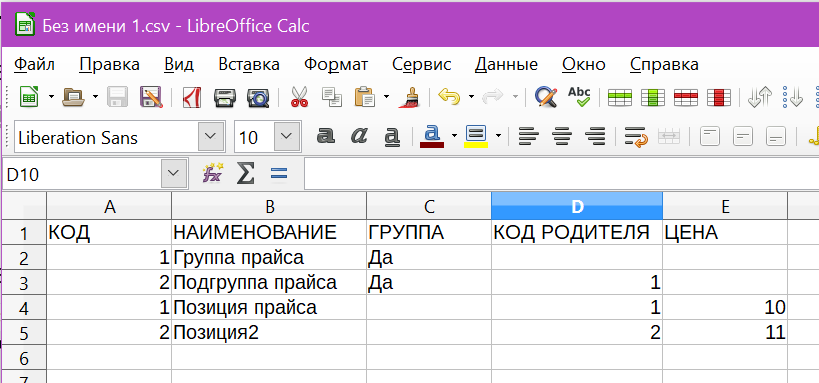Open the Правка menu
Image resolution: width=819 pixels, height=383 pixels.
[109, 65]
